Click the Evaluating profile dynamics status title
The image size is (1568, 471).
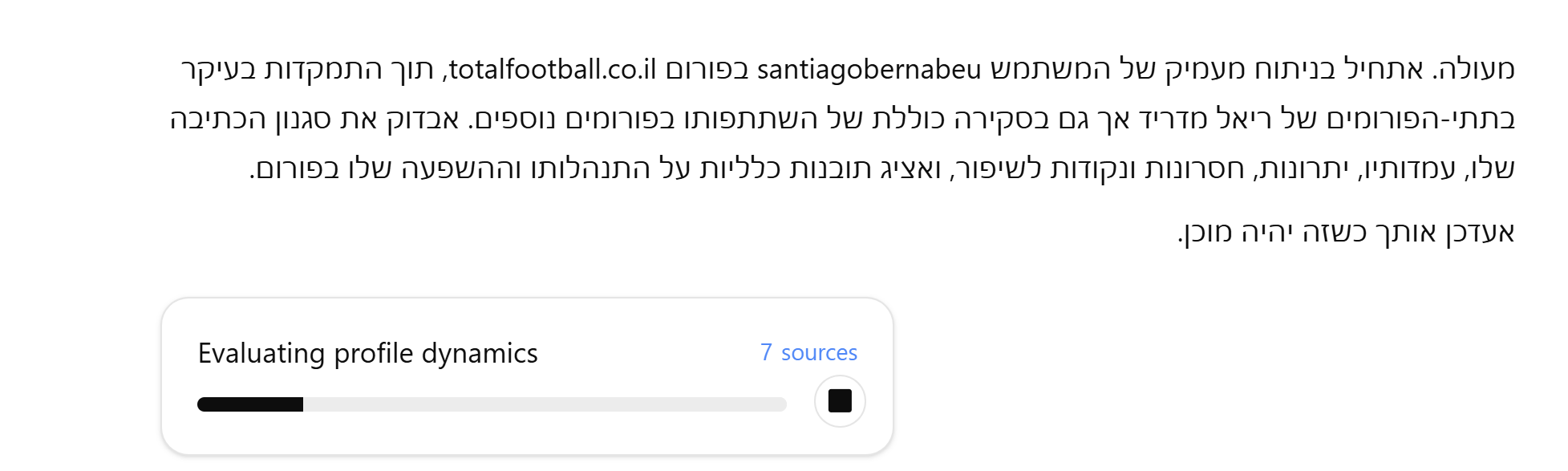367,353
